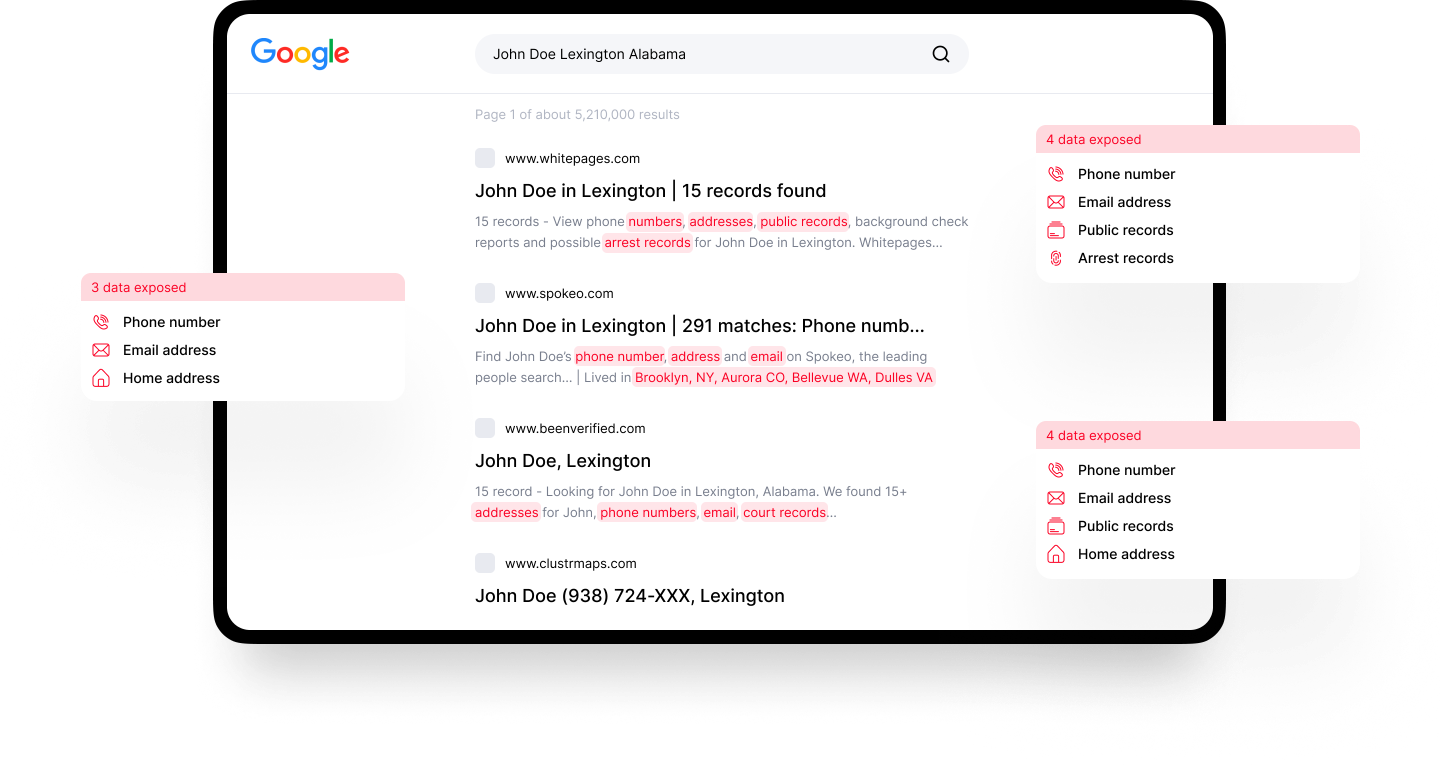Open the Spokeo 291 matches result title

coord(699,326)
